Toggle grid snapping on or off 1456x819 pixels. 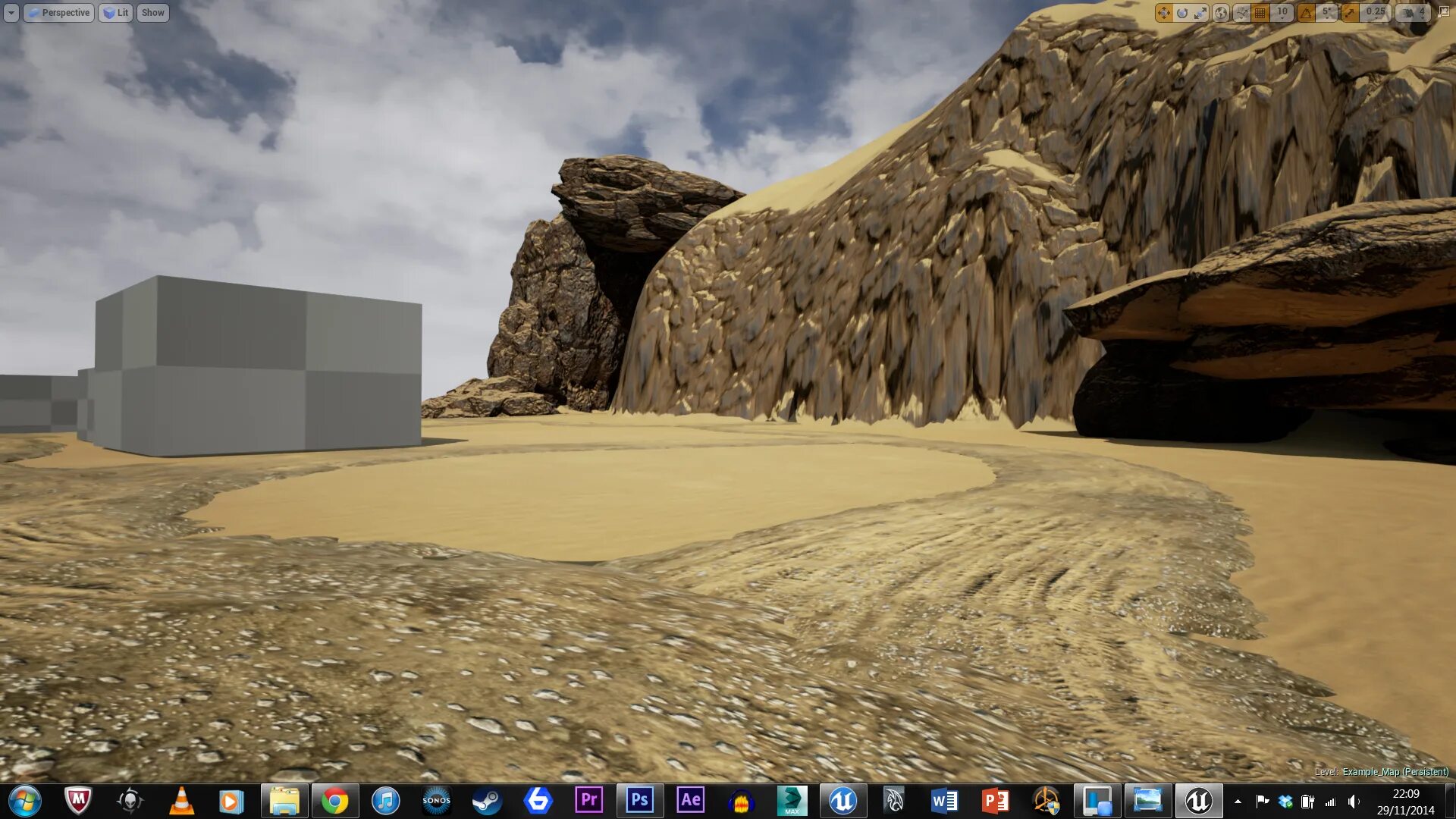click(1260, 13)
